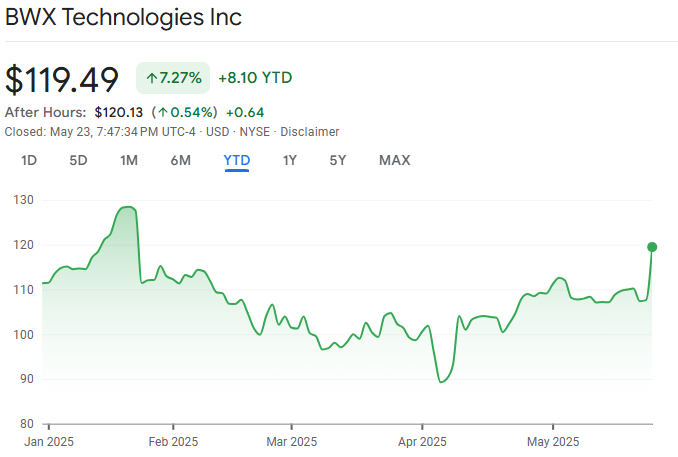Click the May 2025 axis label
The height and width of the screenshot is (457, 678).
(552, 441)
